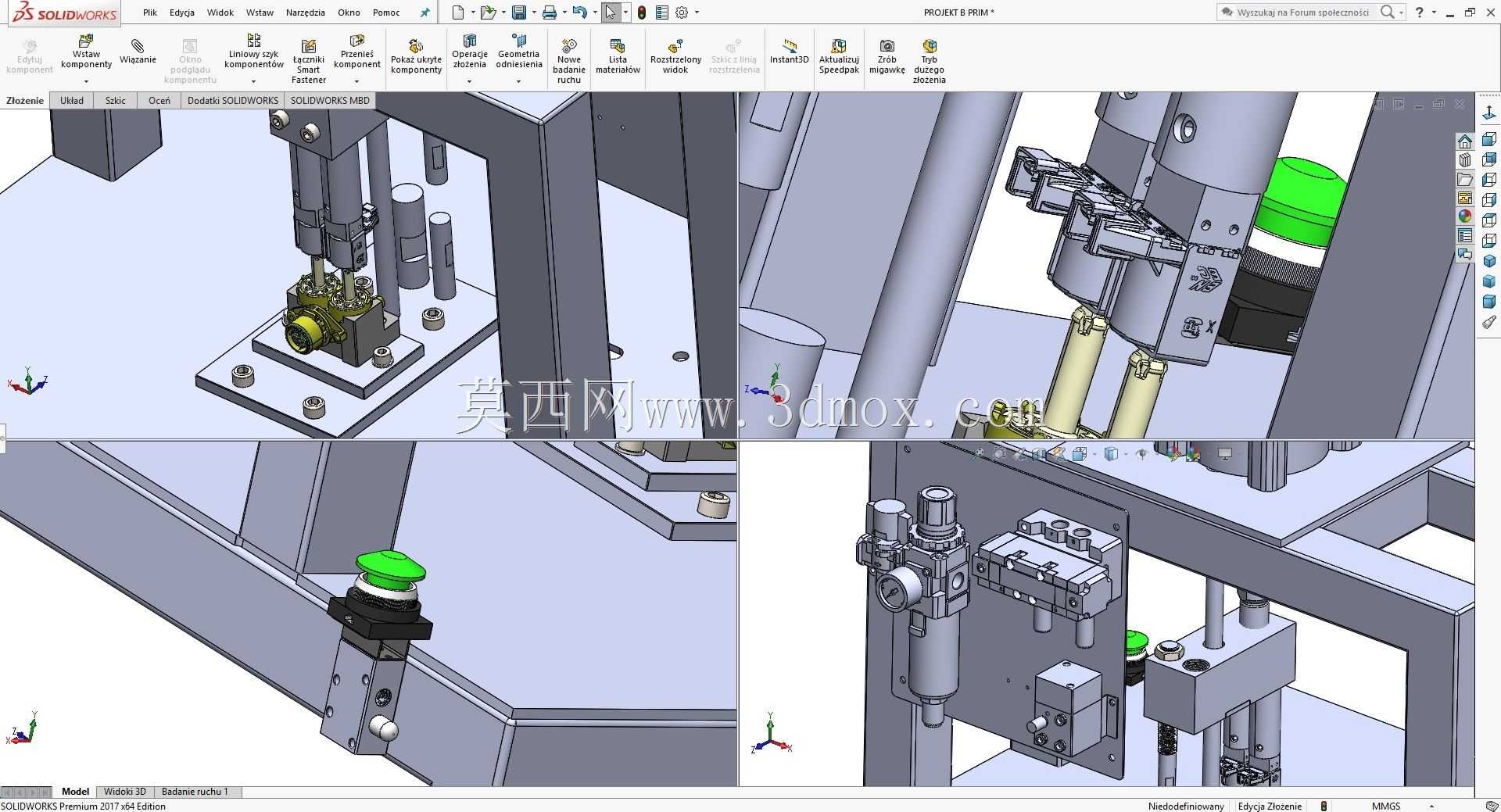Image resolution: width=1501 pixels, height=812 pixels.
Task: Click Pokaż ukryte komponenty
Action: 416,56
